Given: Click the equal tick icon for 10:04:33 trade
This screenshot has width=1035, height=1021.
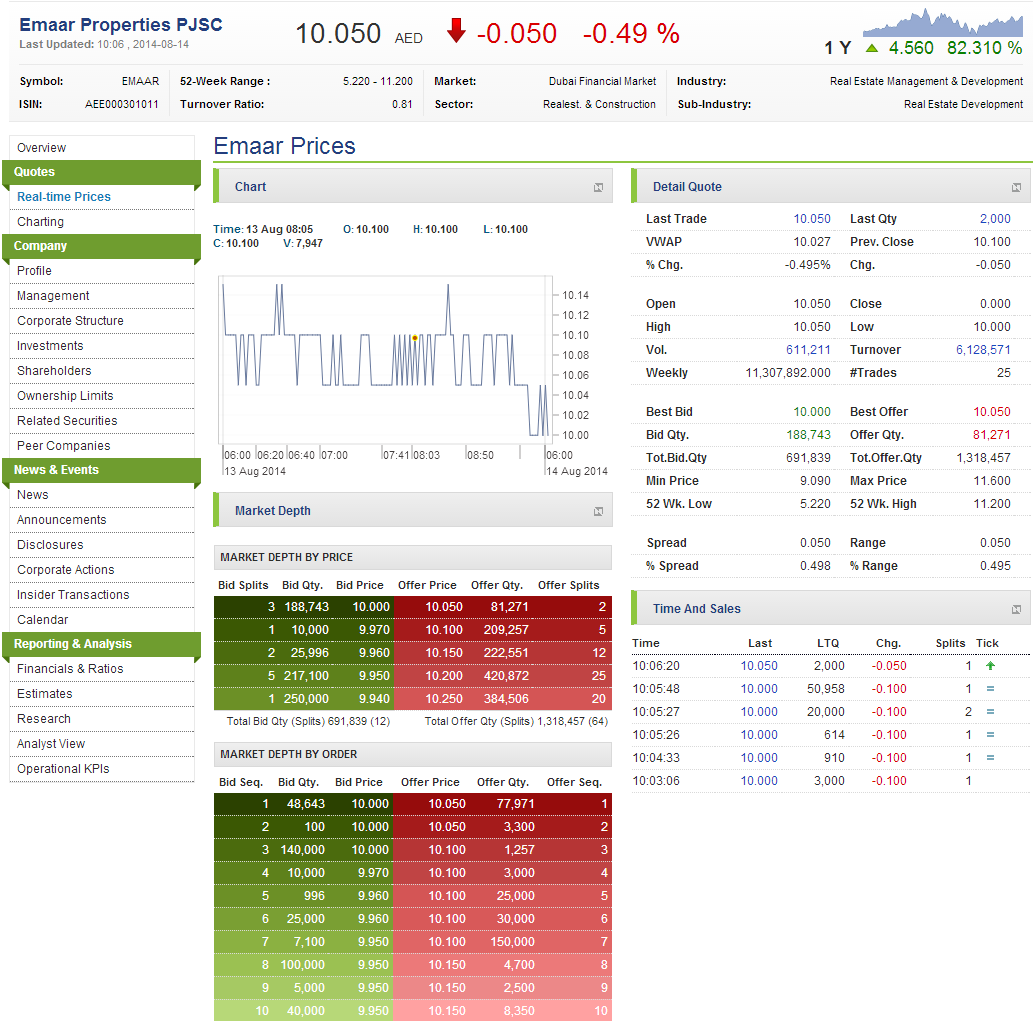Looking at the screenshot, I should (x=989, y=758).
